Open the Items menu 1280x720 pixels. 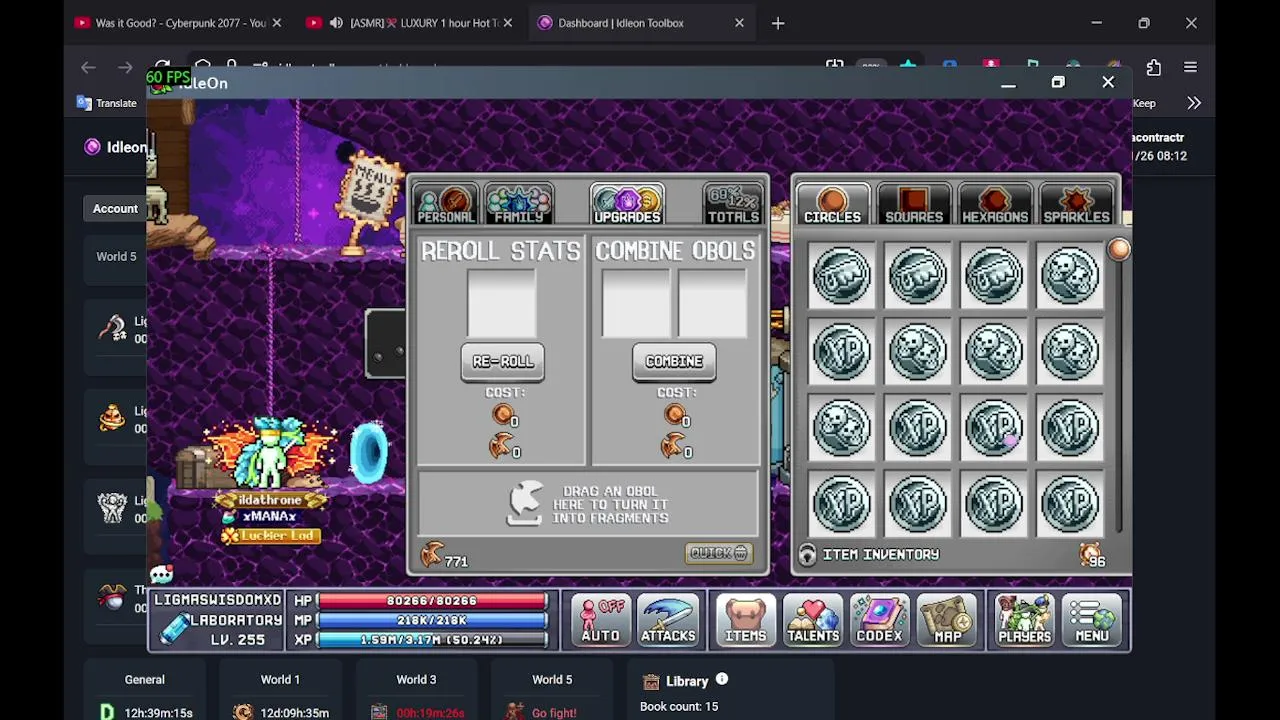tap(745, 619)
